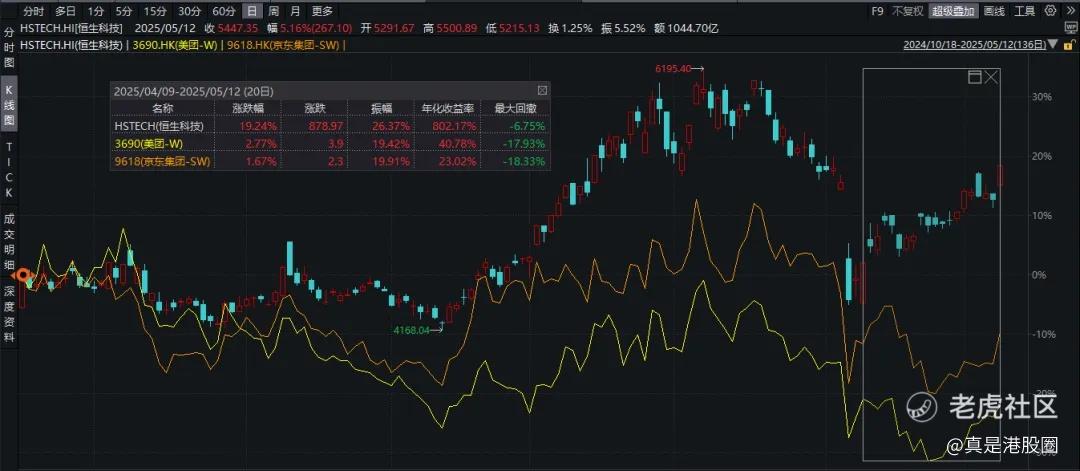Click 振幅 column header
1080x471 pixels.
382,108
